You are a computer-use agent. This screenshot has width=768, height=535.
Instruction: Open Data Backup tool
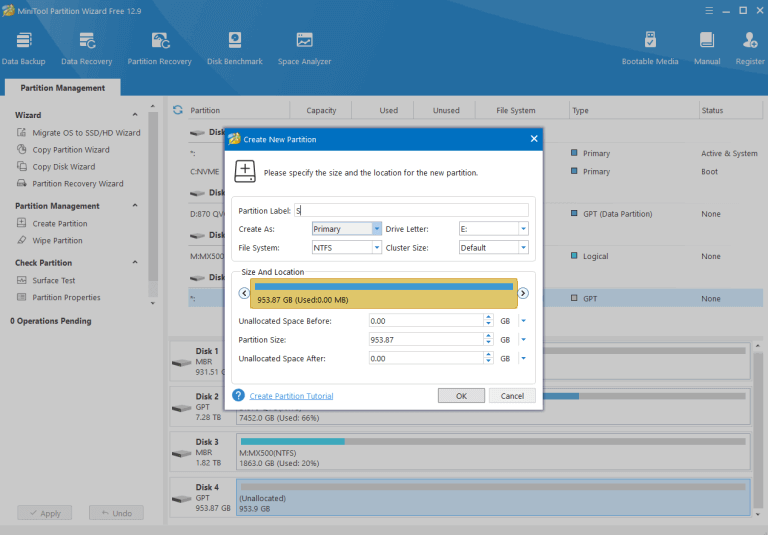(24, 49)
